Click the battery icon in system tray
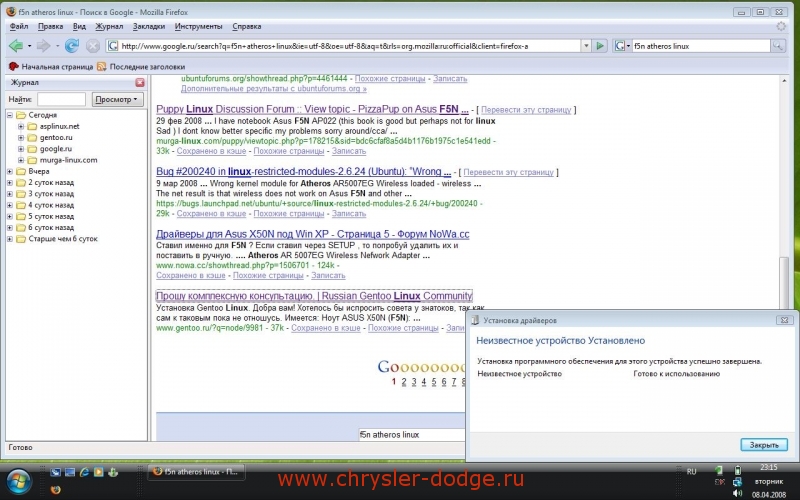Image resolution: width=800 pixels, height=500 pixels. coord(737,470)
